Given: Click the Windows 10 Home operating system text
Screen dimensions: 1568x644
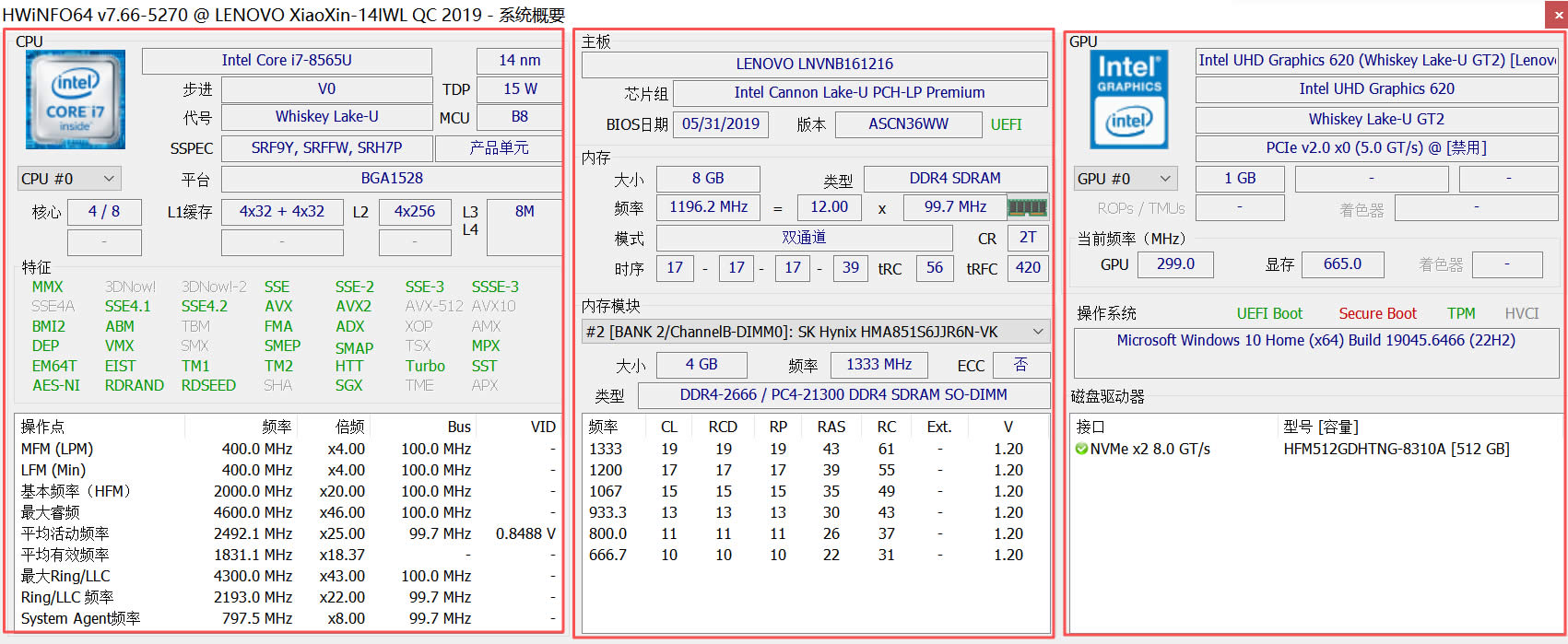Looking at the screenshot, I should point(1315,340).
